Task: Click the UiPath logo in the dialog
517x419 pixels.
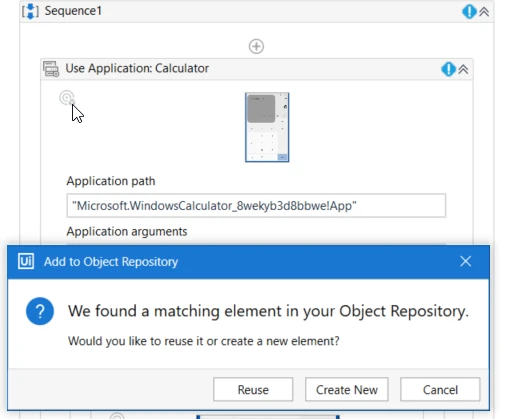Action: coord(26,261)
